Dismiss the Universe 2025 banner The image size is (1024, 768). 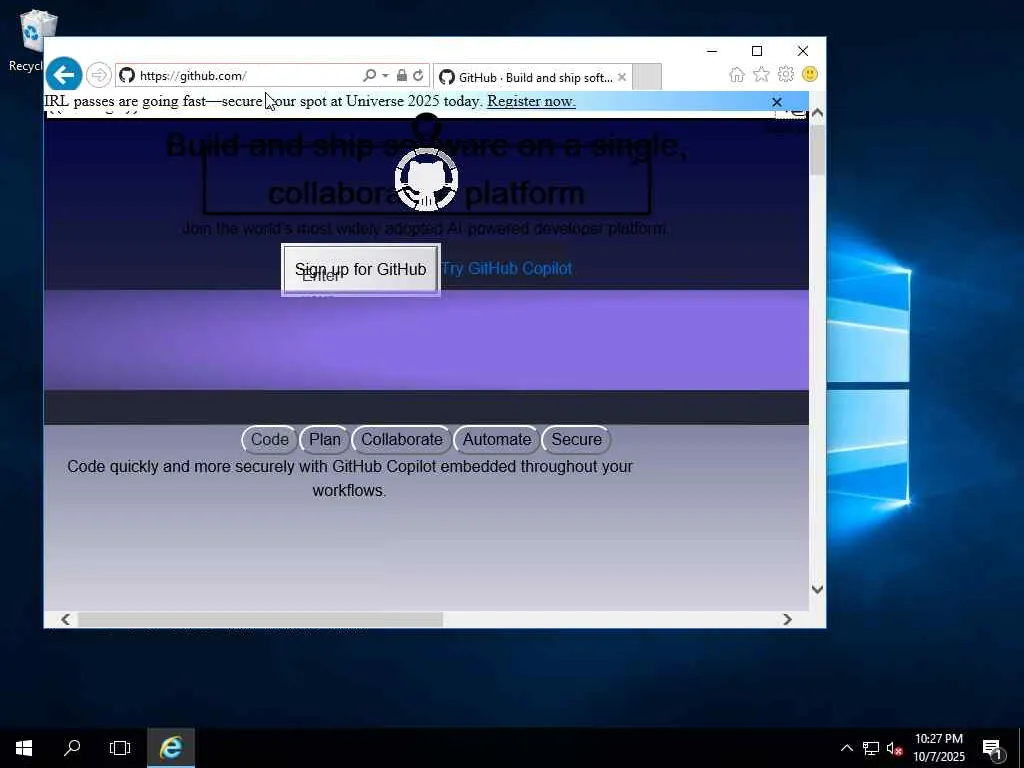tap(776, 102)
